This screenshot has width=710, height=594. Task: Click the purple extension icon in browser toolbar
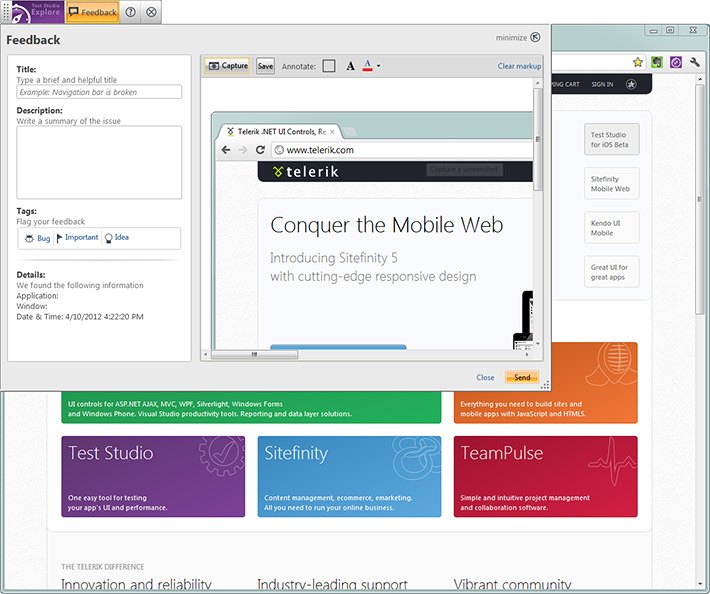(676, 62)
